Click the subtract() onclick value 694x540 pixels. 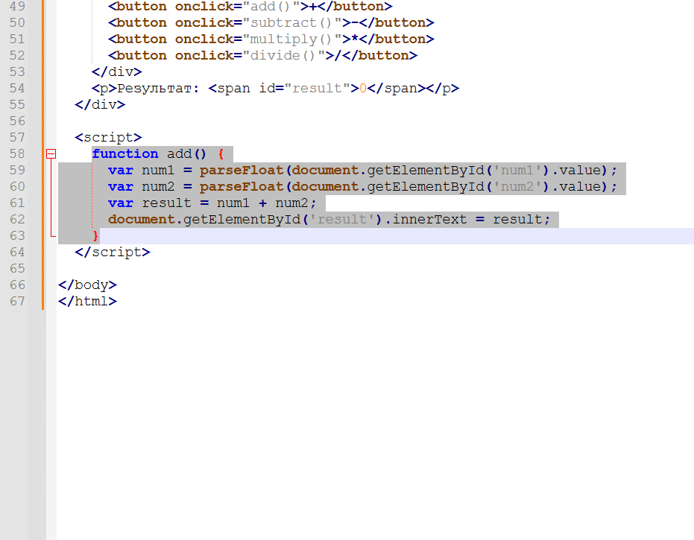(292, 23)
